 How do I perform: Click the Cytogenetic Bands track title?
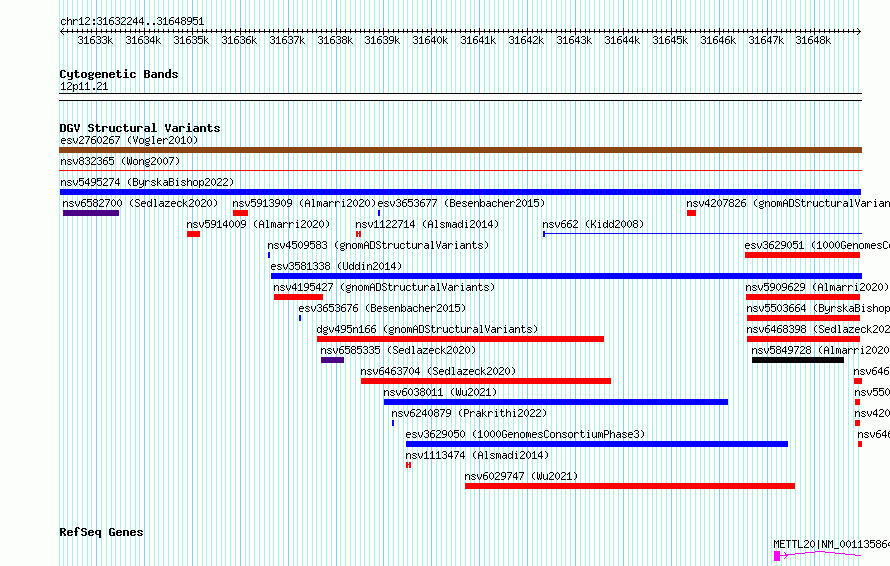[119, 74]
